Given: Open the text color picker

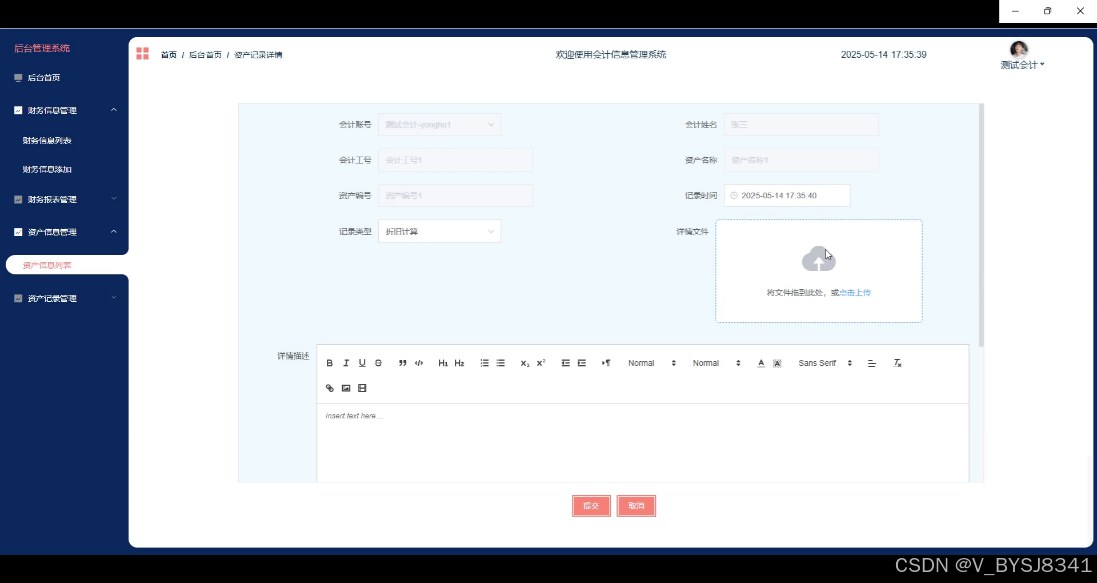Looking at the screenshot, I should click(x=760, y=363).
